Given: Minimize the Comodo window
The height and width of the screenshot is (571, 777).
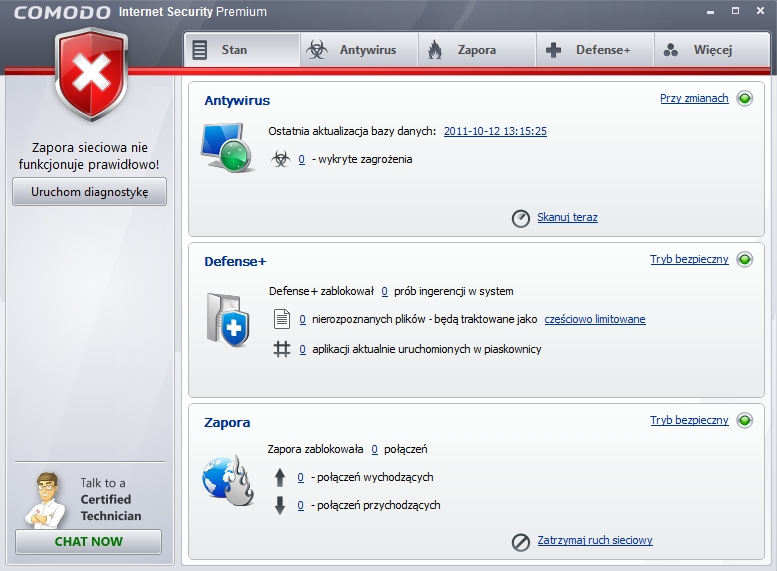Looking at the screenshot, I should (710, 12).
